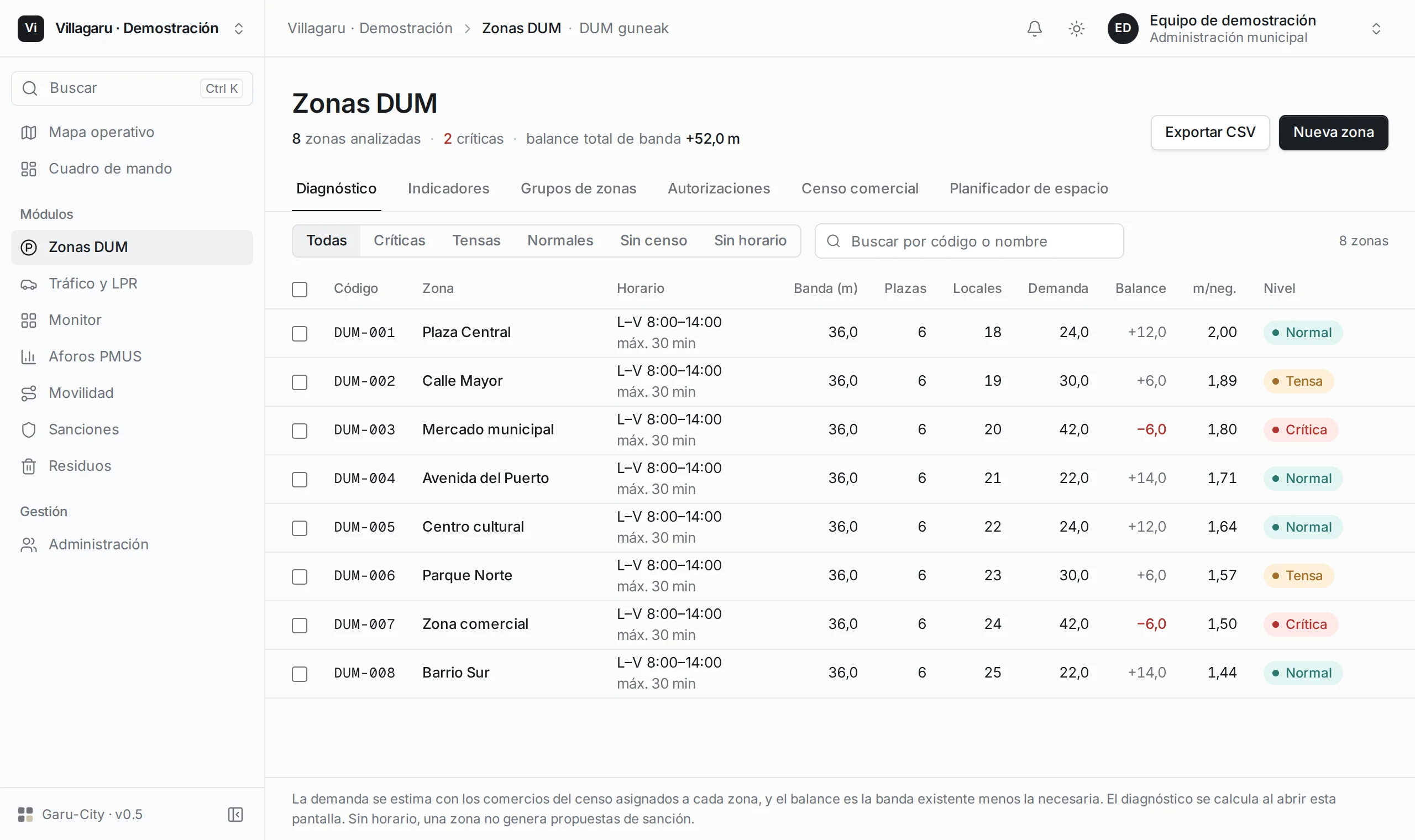
Task: Follow Villagaru · Demostración breadcrumb link
Action: tap(370, 28)
